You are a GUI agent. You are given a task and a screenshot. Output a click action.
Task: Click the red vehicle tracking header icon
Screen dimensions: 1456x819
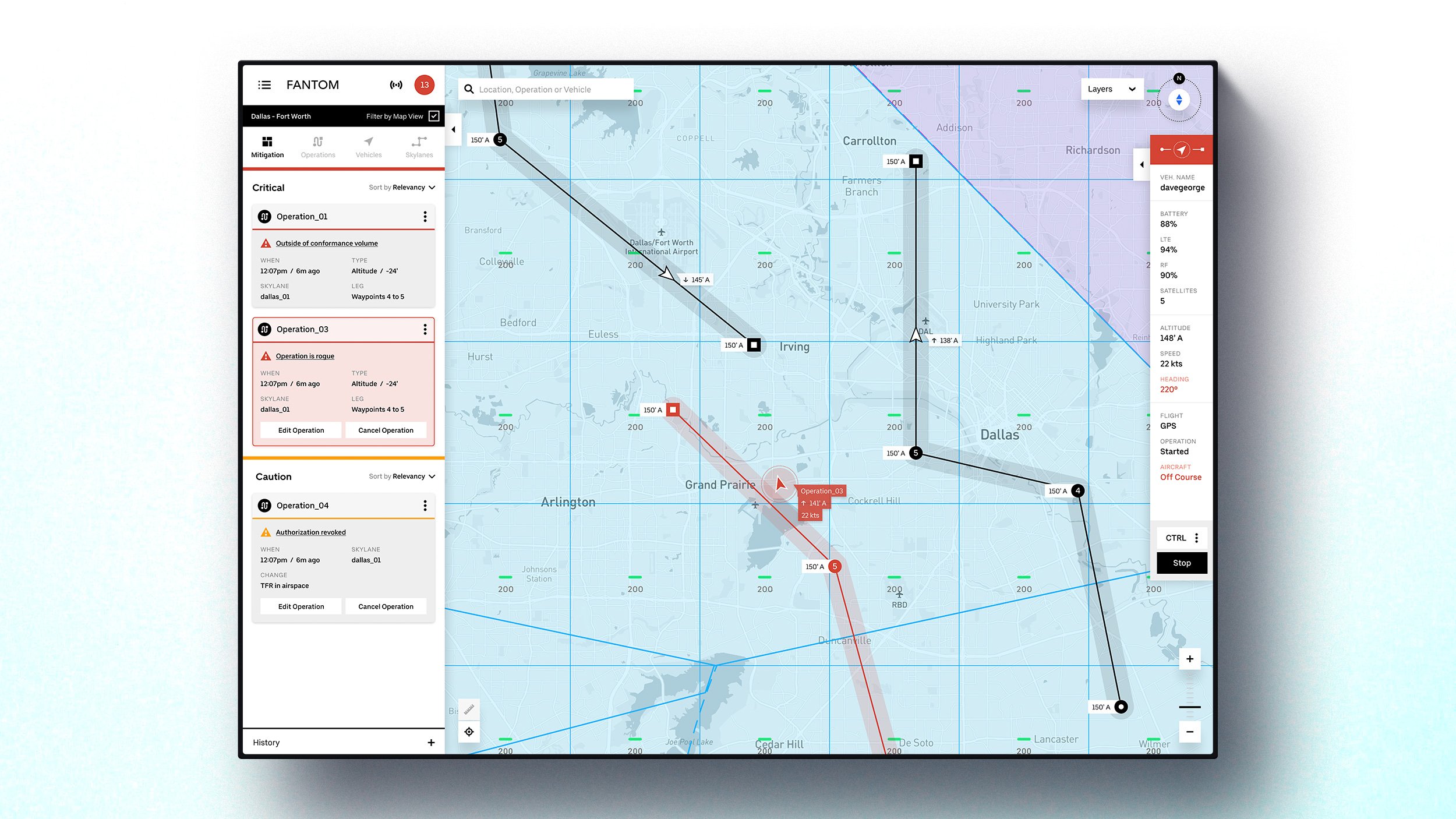pyautogui.click(x=1181, y=150)
